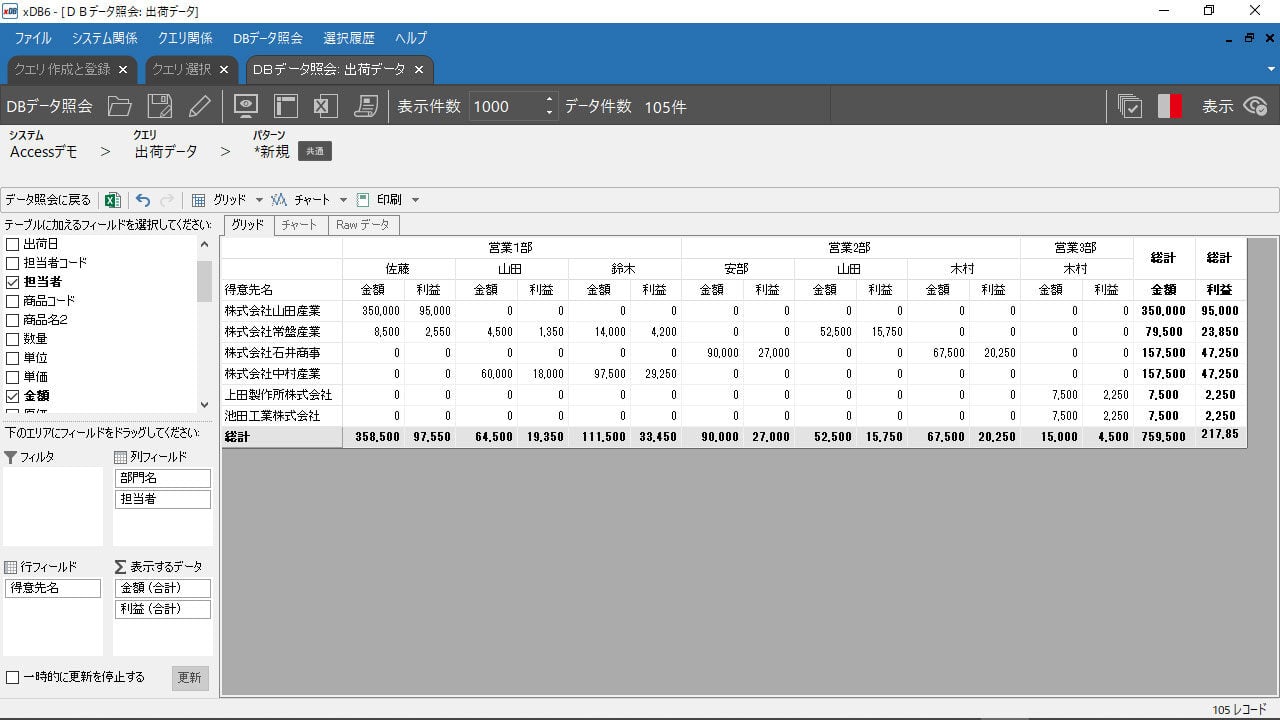This screenshot has width=1280, height=720.
Task: Toggle the 数量 field checkbox
Action: 13,339
